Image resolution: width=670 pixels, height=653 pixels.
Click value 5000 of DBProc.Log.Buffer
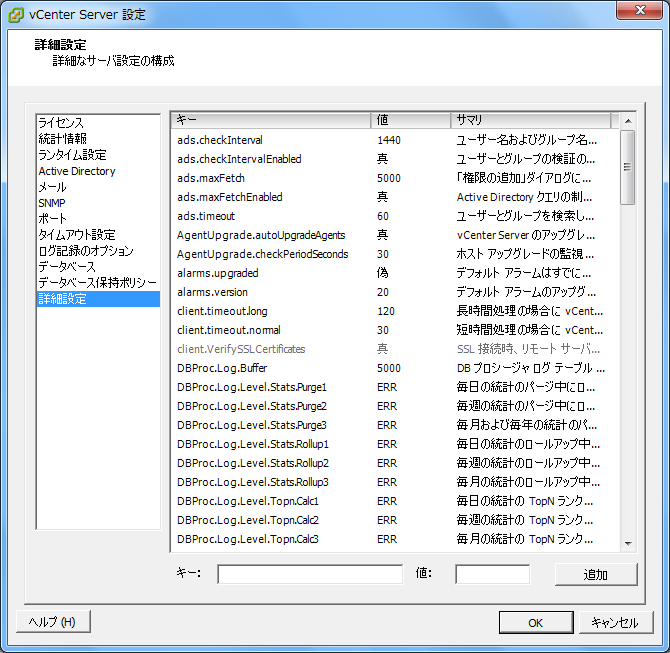(389, 368)
